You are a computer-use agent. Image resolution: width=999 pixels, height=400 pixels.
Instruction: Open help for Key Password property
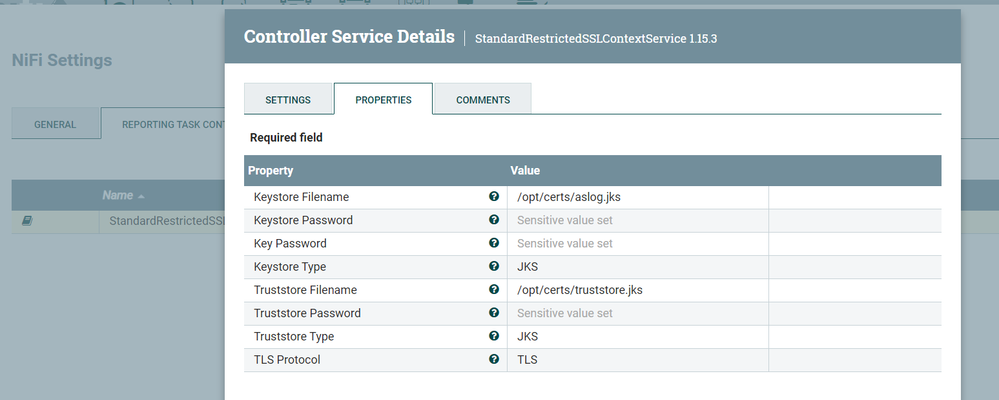[494, 243]
